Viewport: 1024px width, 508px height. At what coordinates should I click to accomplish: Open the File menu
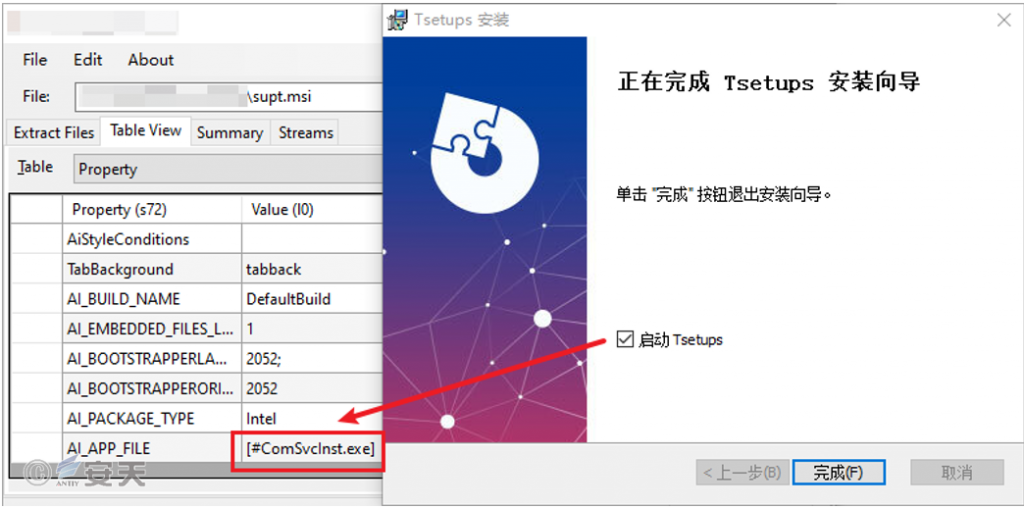pyautogui.click(x=35, y=60)
